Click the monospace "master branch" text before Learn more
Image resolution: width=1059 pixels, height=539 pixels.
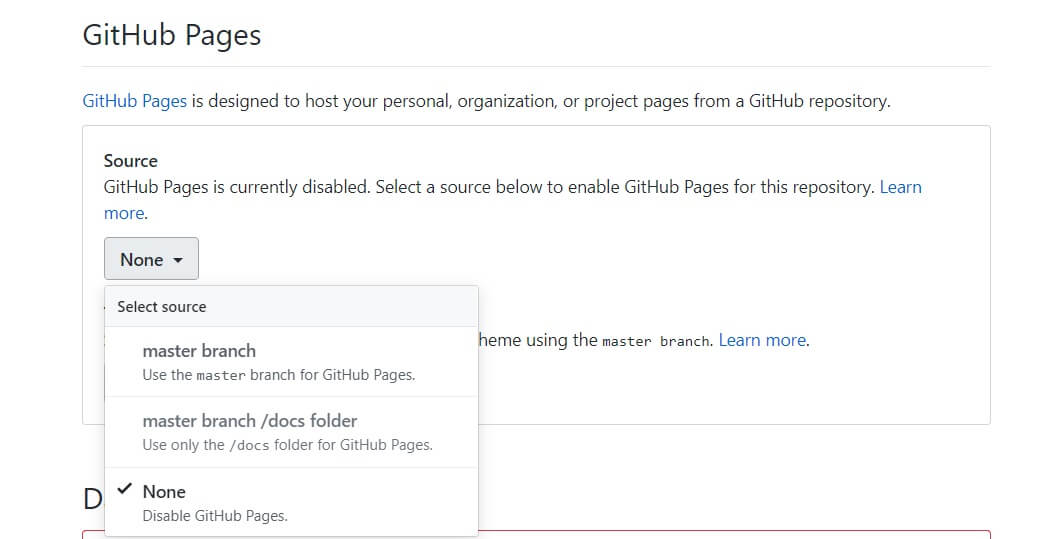(655, 341)
